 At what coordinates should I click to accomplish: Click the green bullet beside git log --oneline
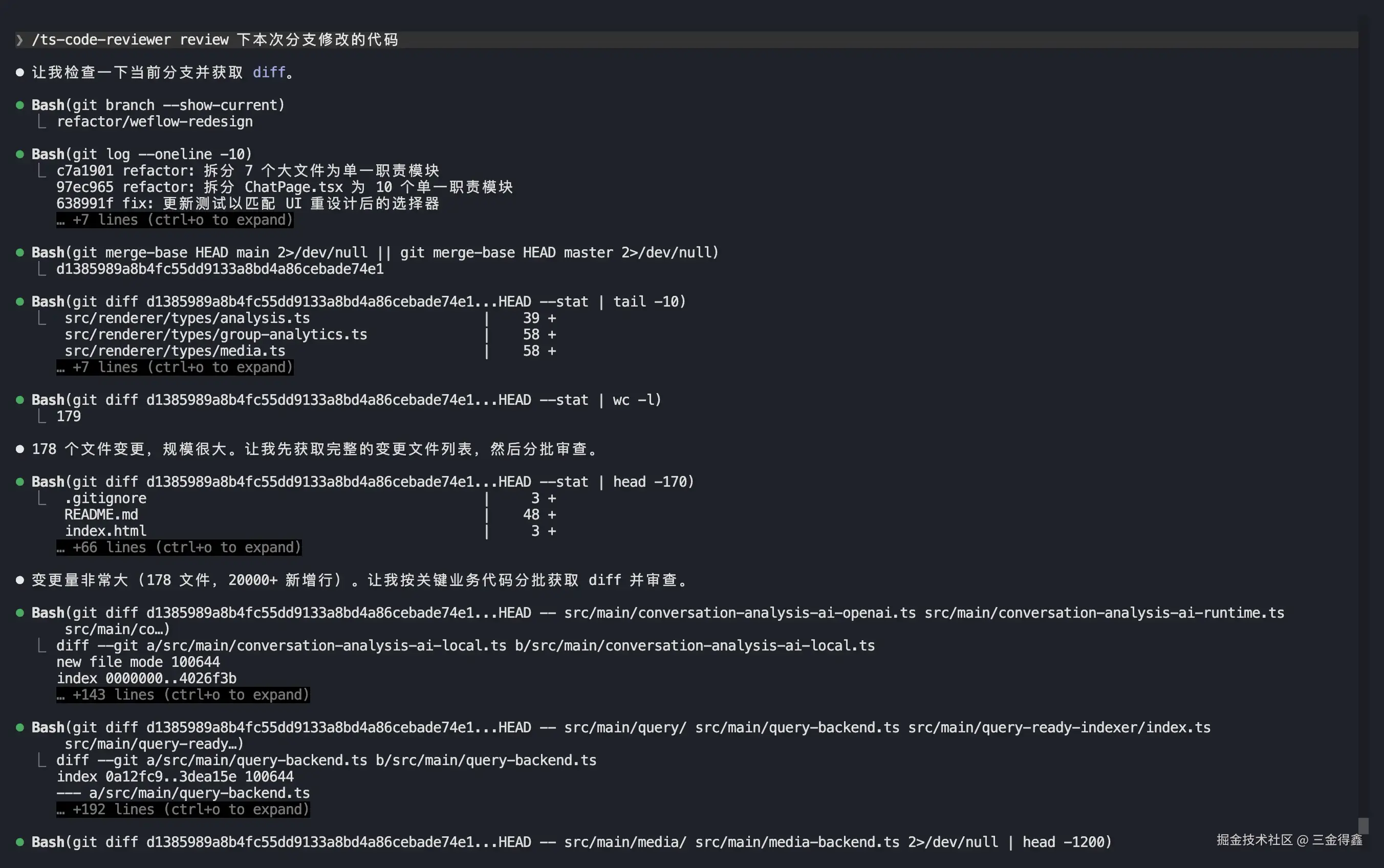point(20,154)
